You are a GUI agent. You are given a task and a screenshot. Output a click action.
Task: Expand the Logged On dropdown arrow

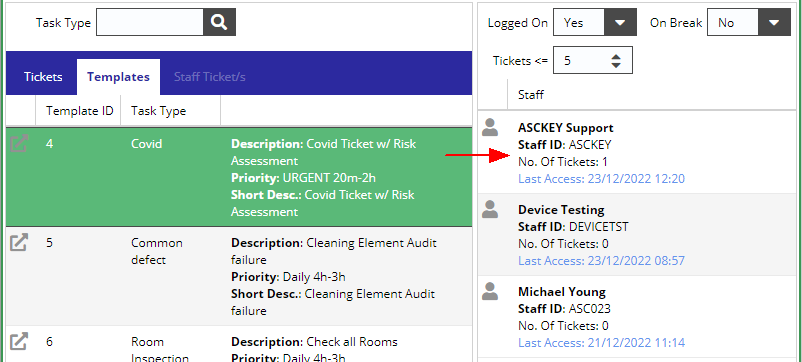620,22
